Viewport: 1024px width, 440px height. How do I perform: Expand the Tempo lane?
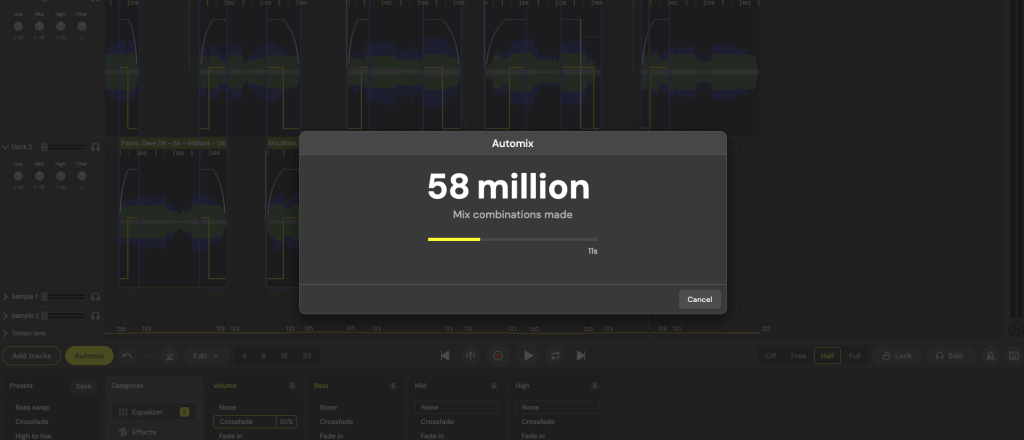pyautogui.click(x=6, y=333)
